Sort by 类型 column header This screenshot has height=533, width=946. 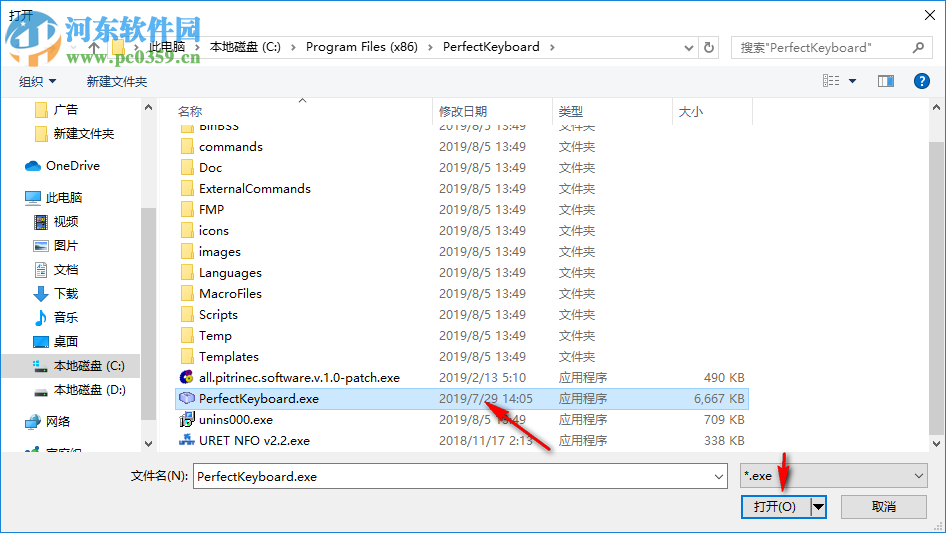[571, 112]
